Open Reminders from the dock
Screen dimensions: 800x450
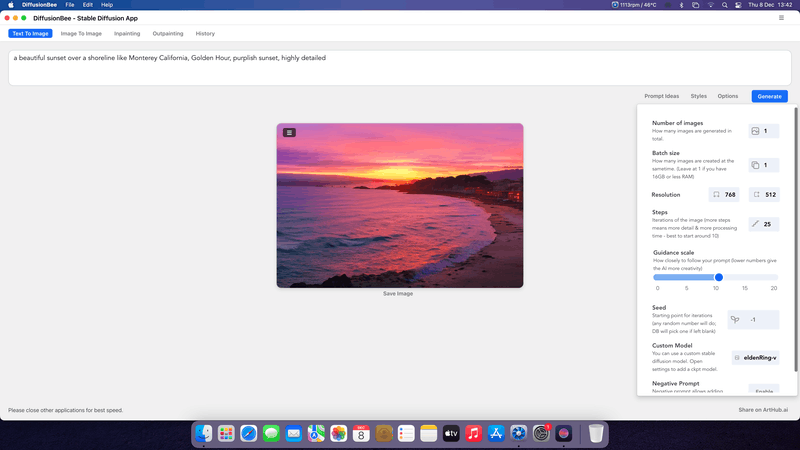[406, 434]
